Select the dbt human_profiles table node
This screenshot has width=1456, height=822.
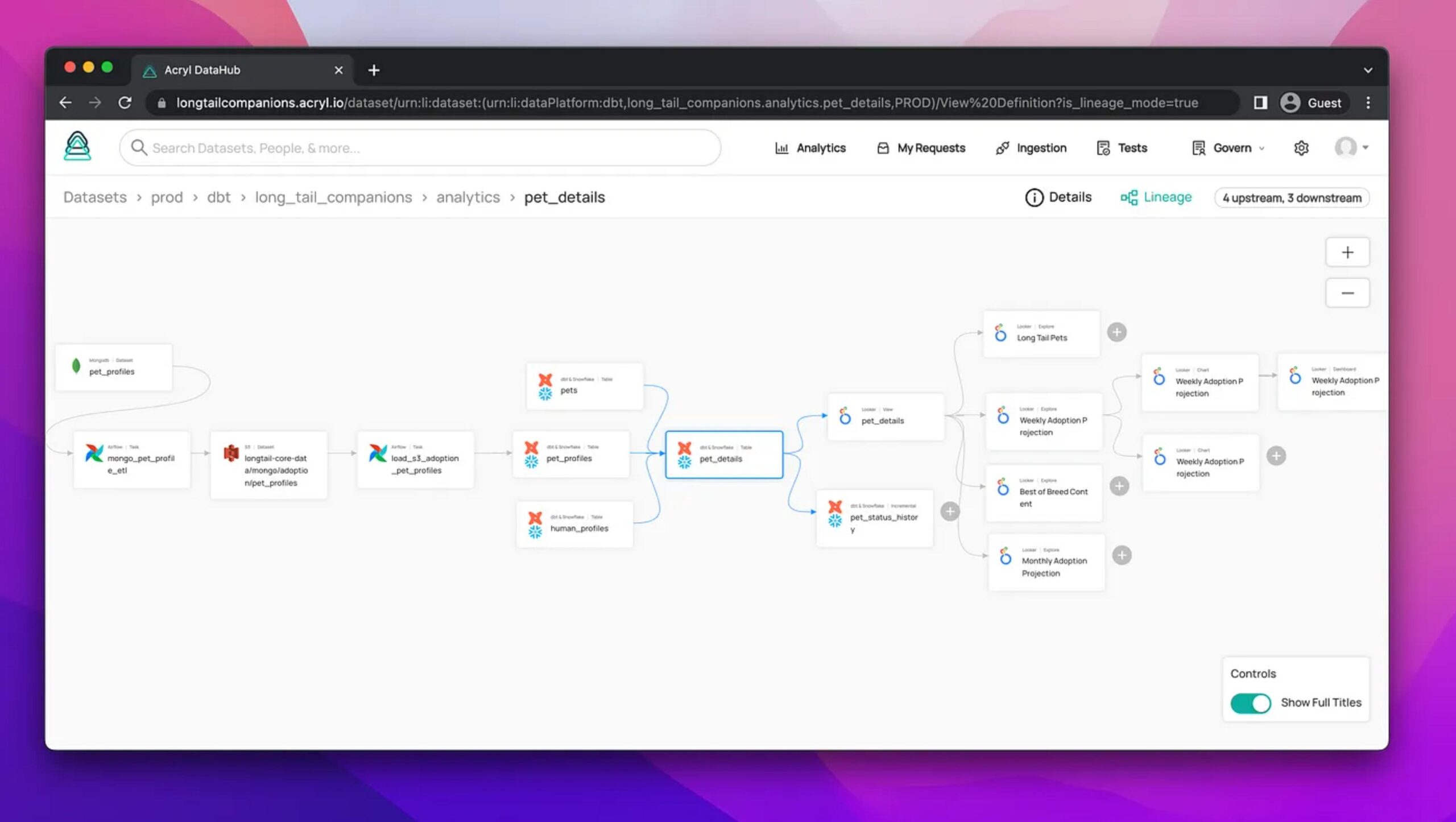[x=574, y=524]
